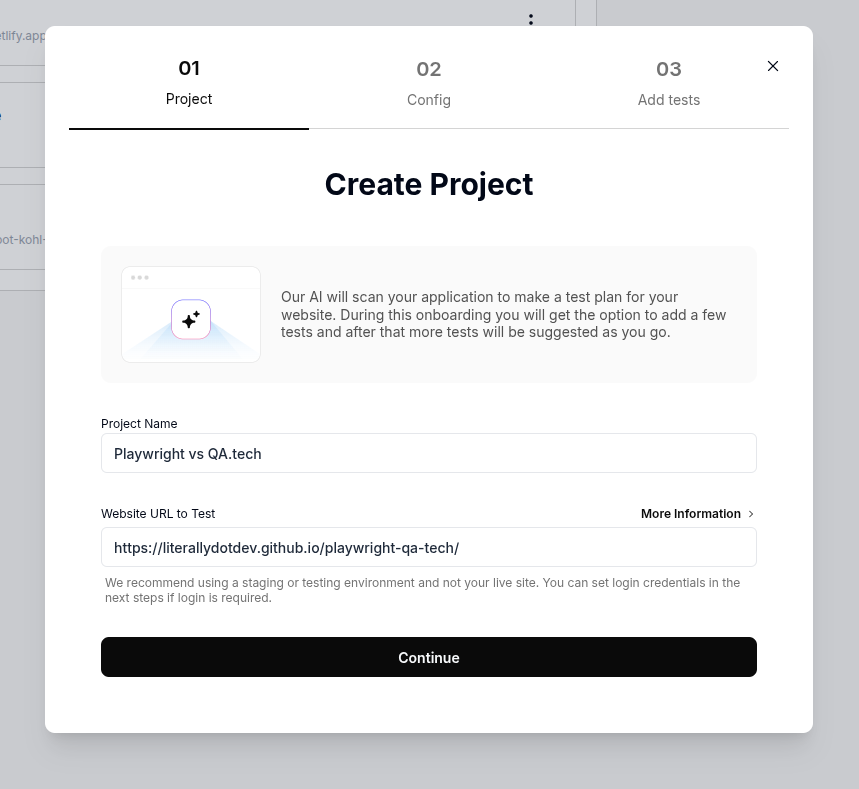859x789 pixels.
Task: Open the three-dot menu behind the dialog
Action: (x=531, y=19)
